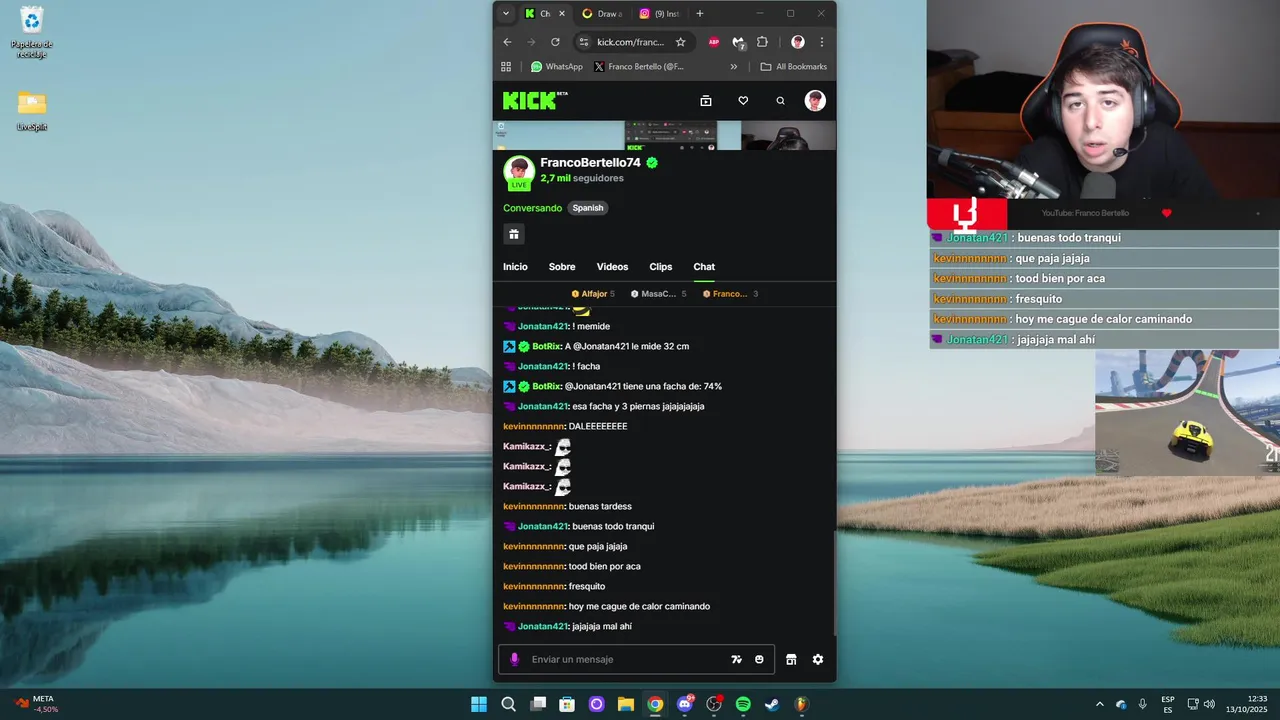Image resolution: width=1280 pixels, height=720 pixels.
Task: Click the FrancoBertello74 channel name
Action: 590,163
